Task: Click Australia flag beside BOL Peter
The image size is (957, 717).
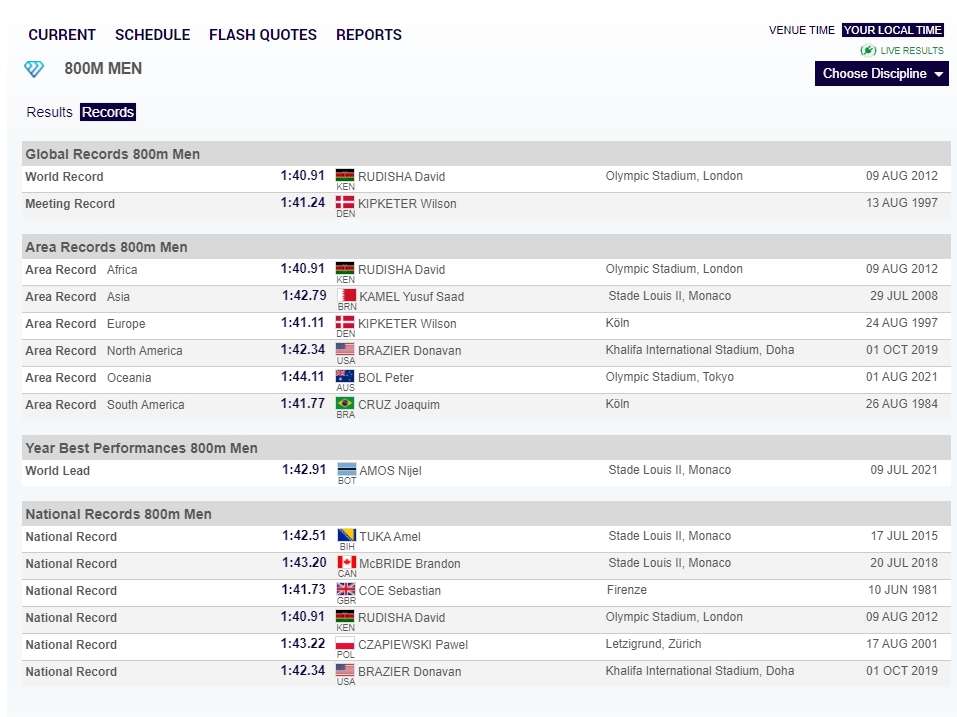Action: [345, 377]
